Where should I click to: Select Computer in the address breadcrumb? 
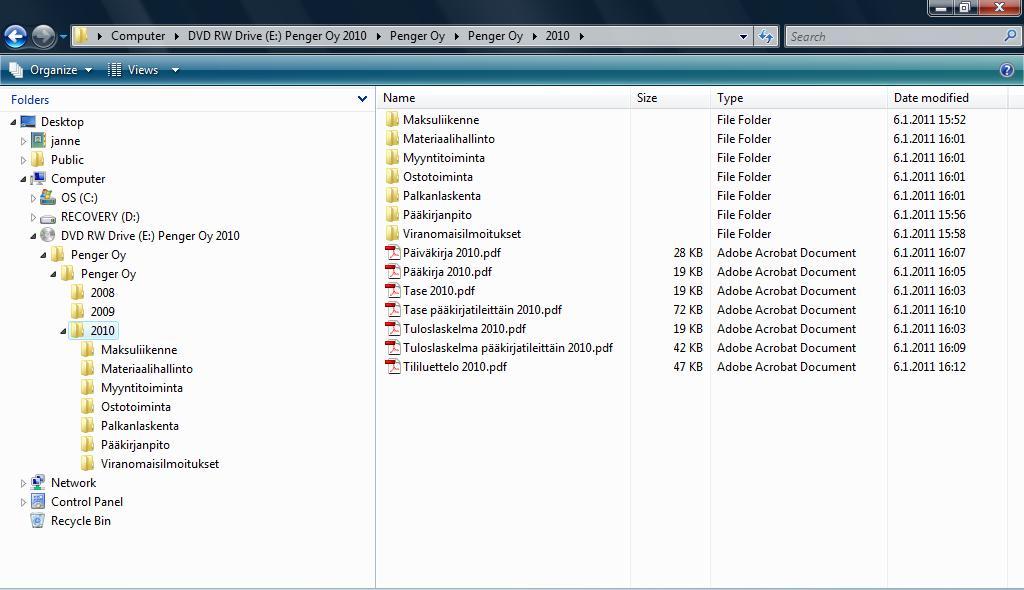138,36
